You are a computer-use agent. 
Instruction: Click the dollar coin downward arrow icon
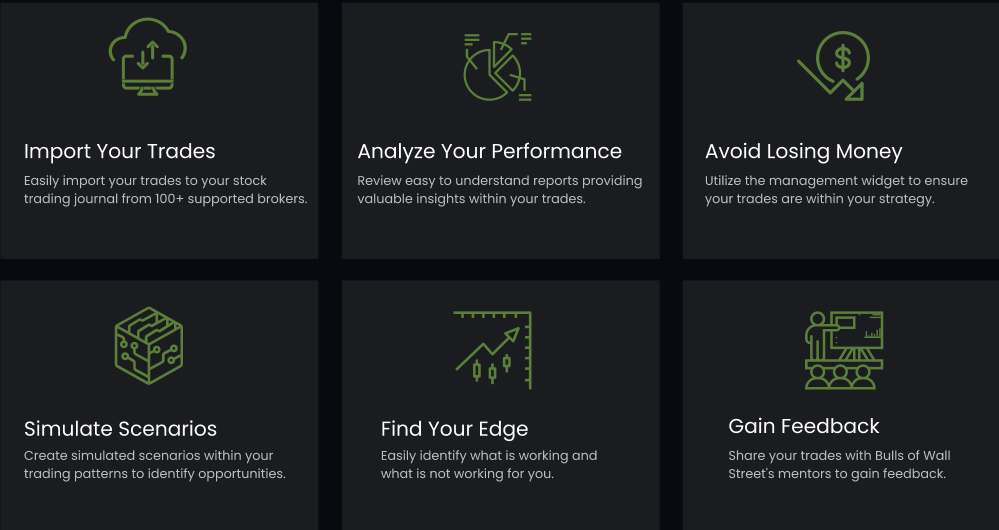pos(833,66)
